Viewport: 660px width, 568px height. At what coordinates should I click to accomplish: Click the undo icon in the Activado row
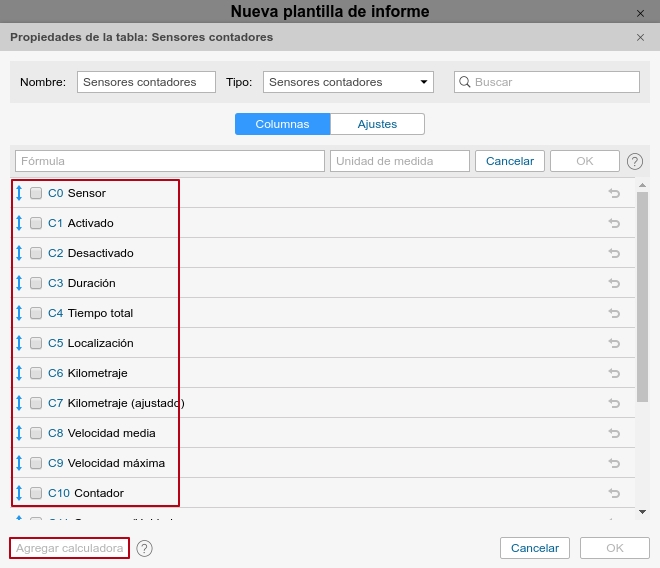point(614,223)
